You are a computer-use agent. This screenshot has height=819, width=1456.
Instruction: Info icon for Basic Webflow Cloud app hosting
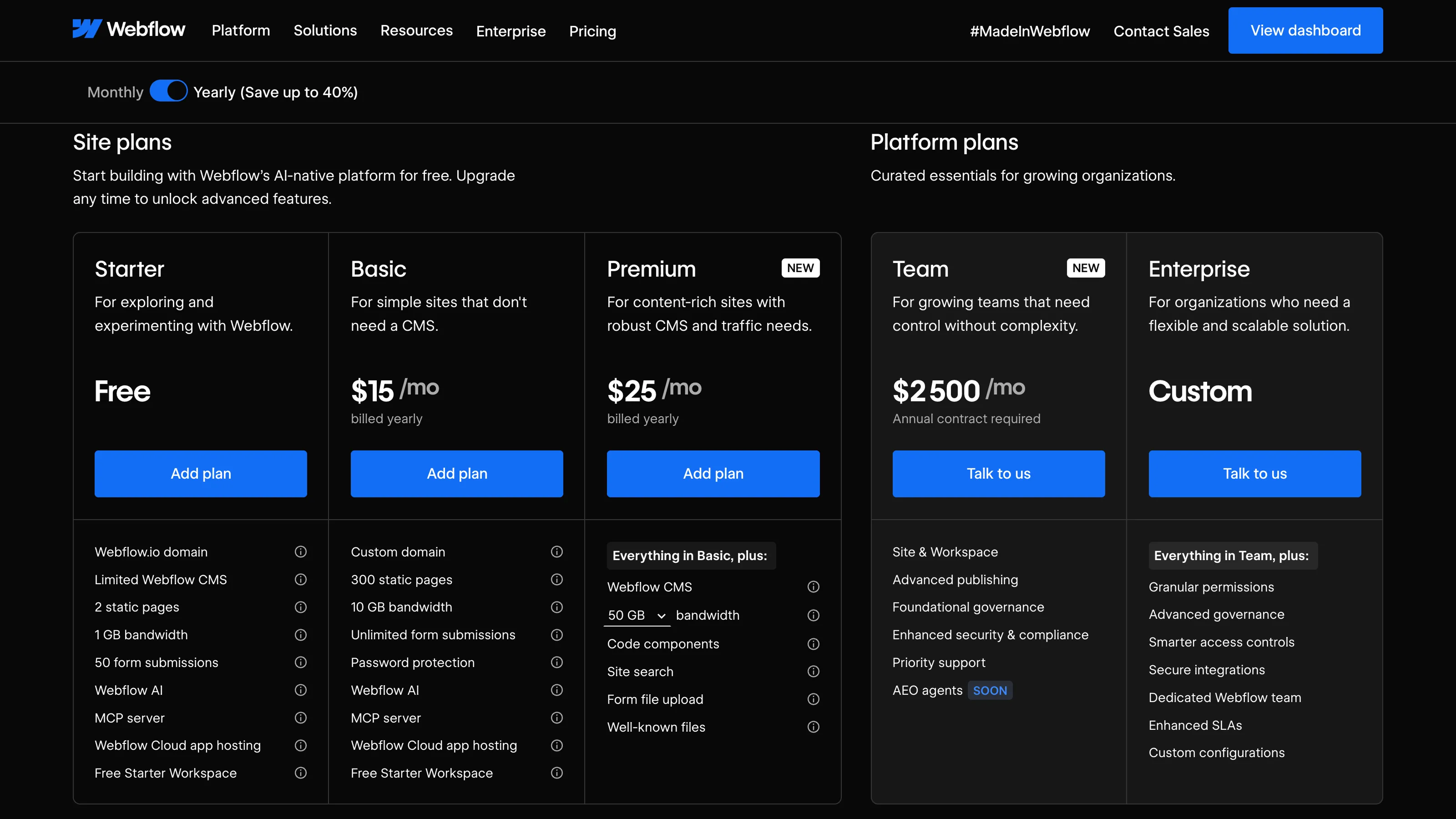557,746
